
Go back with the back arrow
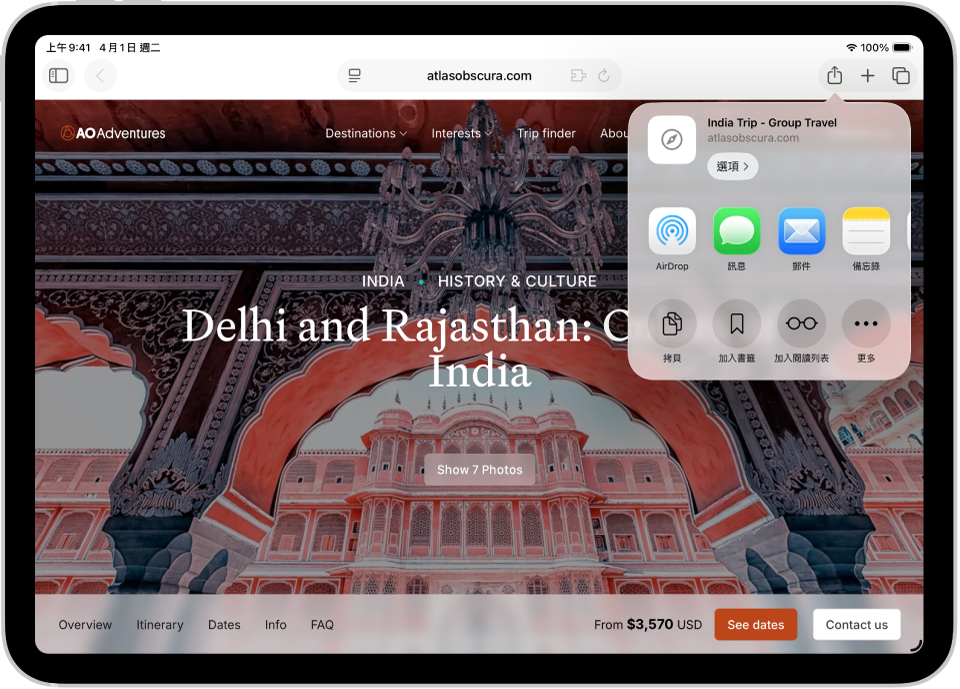click(100, 75)
